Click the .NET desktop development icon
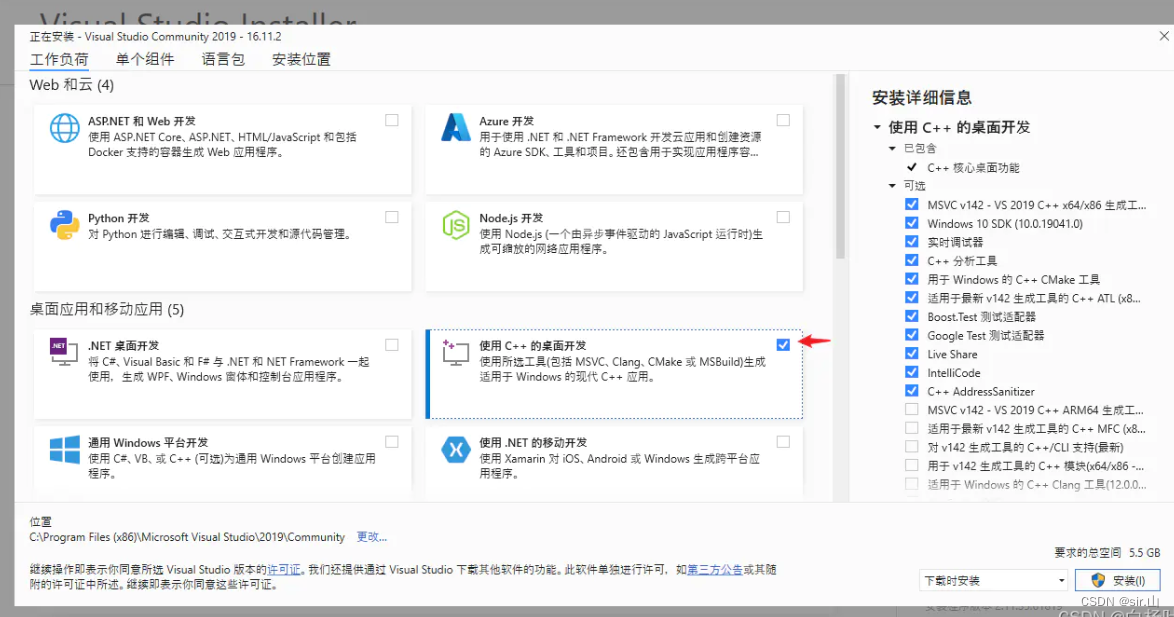Image resolution: width=1174 pixels, height=617 pixels. pos(65,352)
